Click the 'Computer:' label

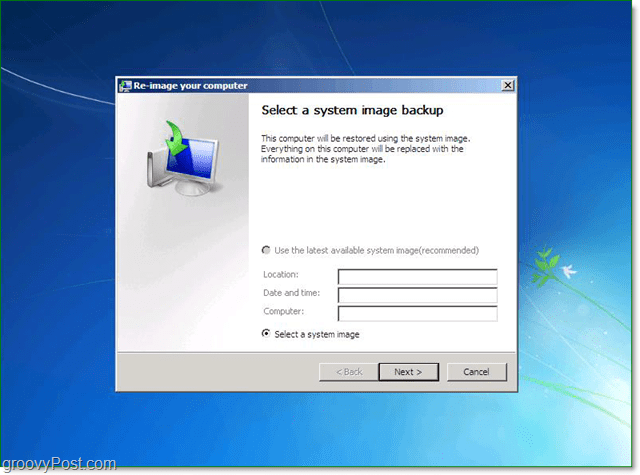284,311
